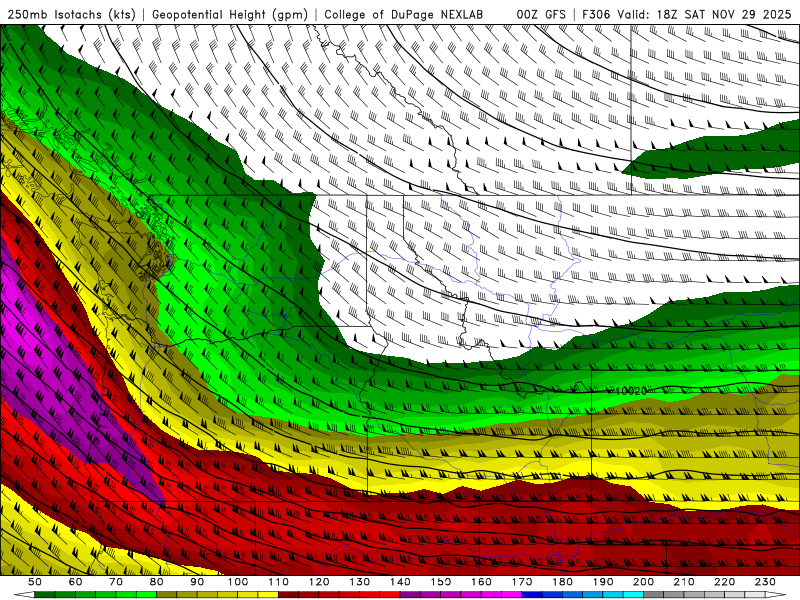This screenshot has height=600, width=800.
Task: Click the bright magenta swatch on the color bar
Action: point(511,594)
